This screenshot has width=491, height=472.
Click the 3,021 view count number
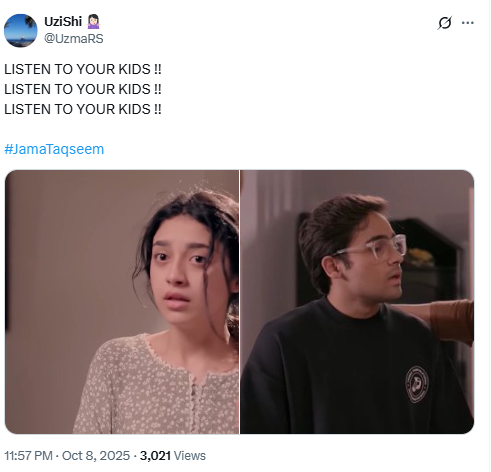click(x=155, y=456)
